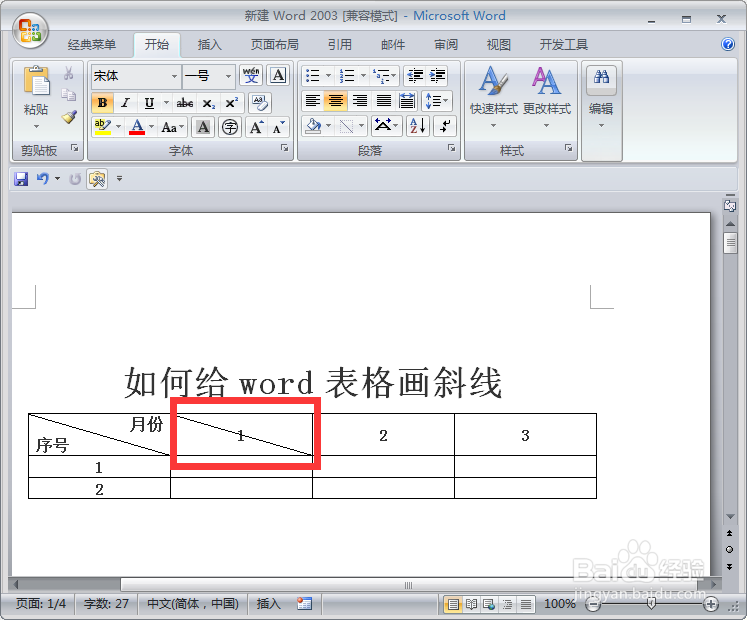Open the 字体 font dialog launcher

click(x=284, y=148)
